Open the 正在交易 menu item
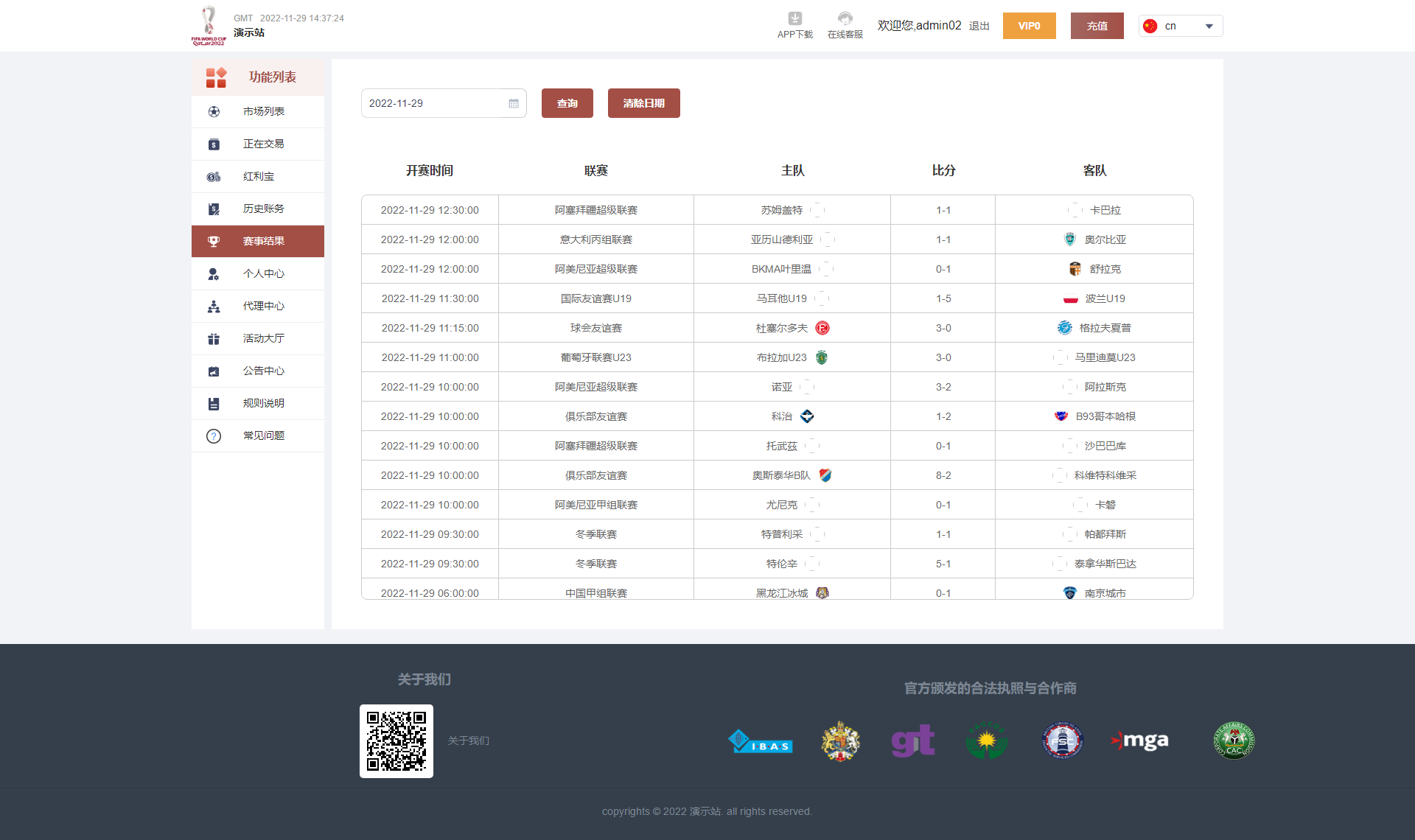 click(x=263, y=144)
